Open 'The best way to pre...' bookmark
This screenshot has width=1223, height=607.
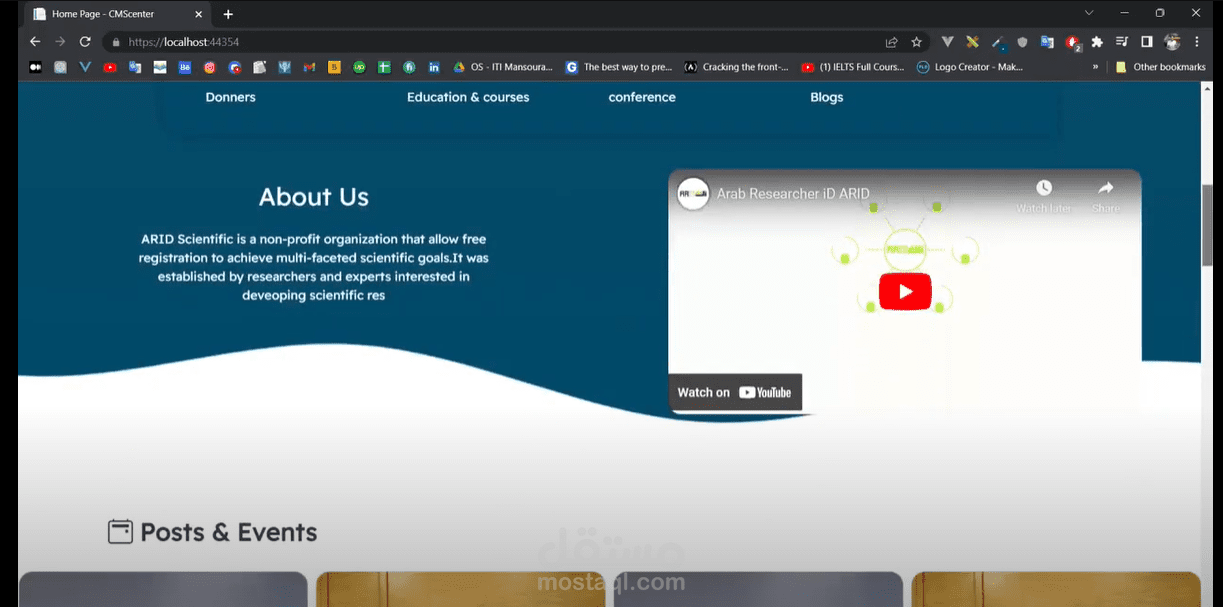(x=618, y=67)
